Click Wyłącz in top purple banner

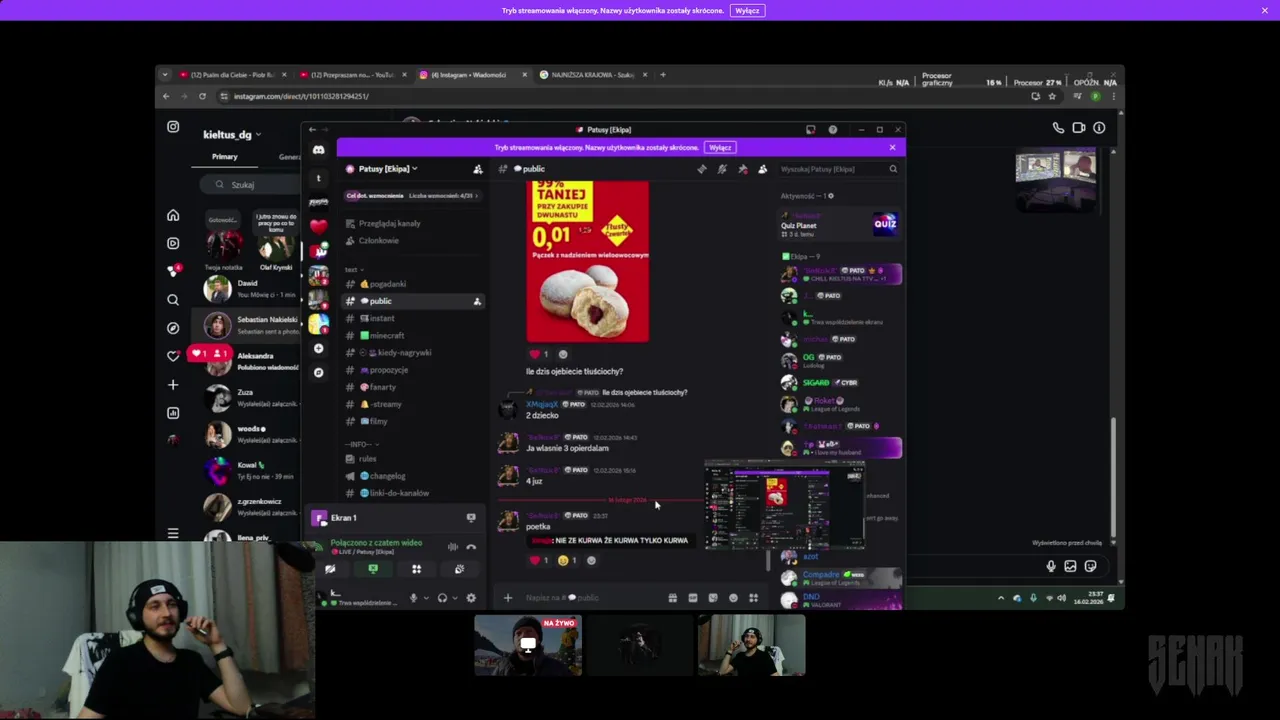pyautogui.click(x=747, y=10)
